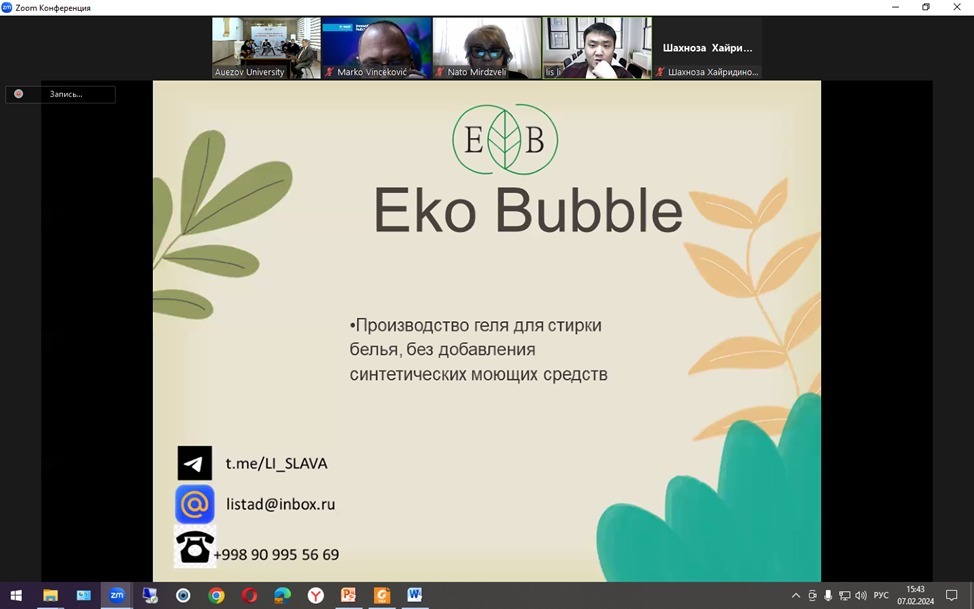Launch Opera browser from the taskbar
This screenshot has width=974, height=609.
tap(250, 595)
